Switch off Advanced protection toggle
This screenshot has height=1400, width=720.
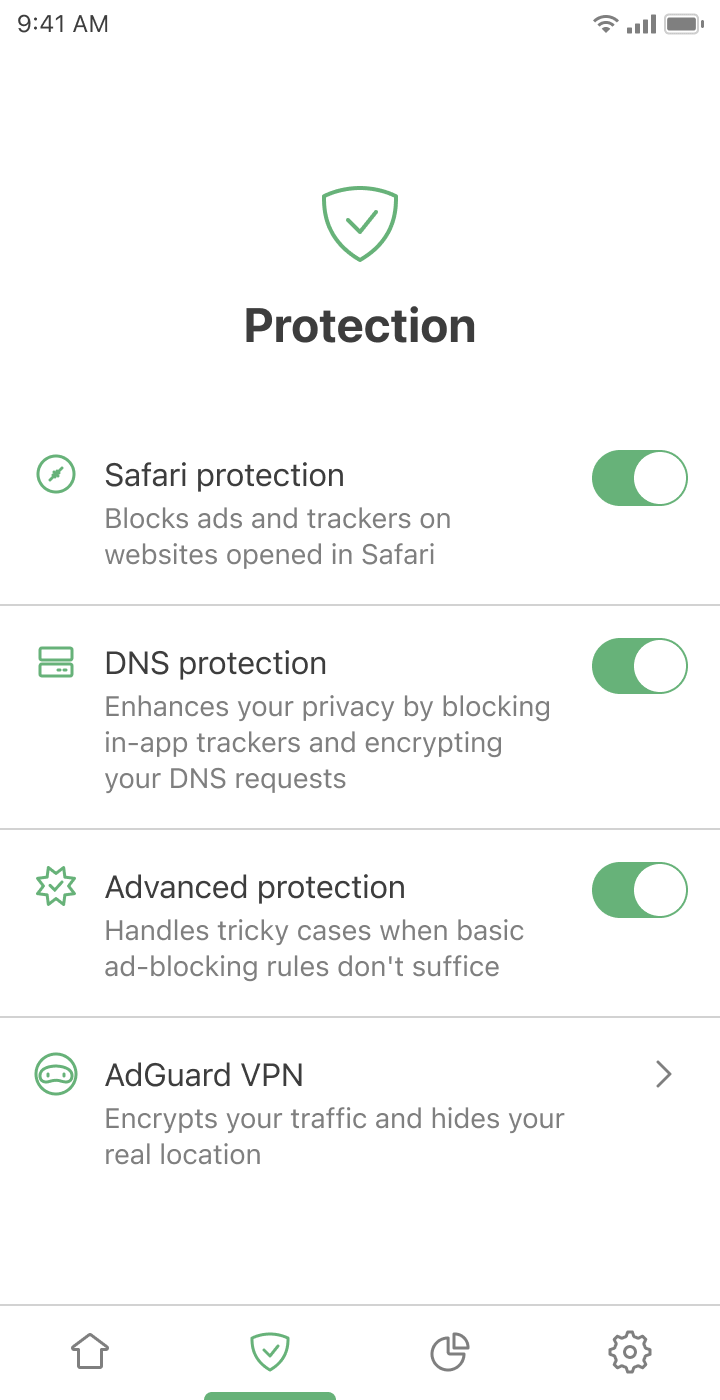(640, 890)
